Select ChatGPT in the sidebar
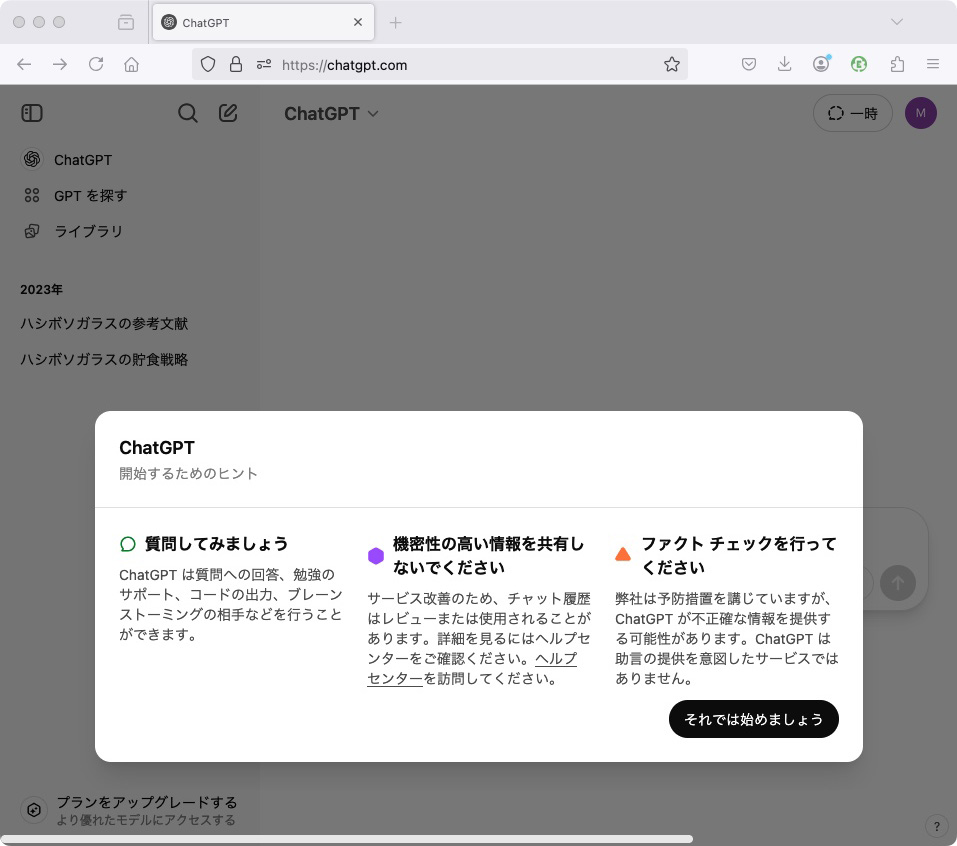 click(x=83, y=160)
